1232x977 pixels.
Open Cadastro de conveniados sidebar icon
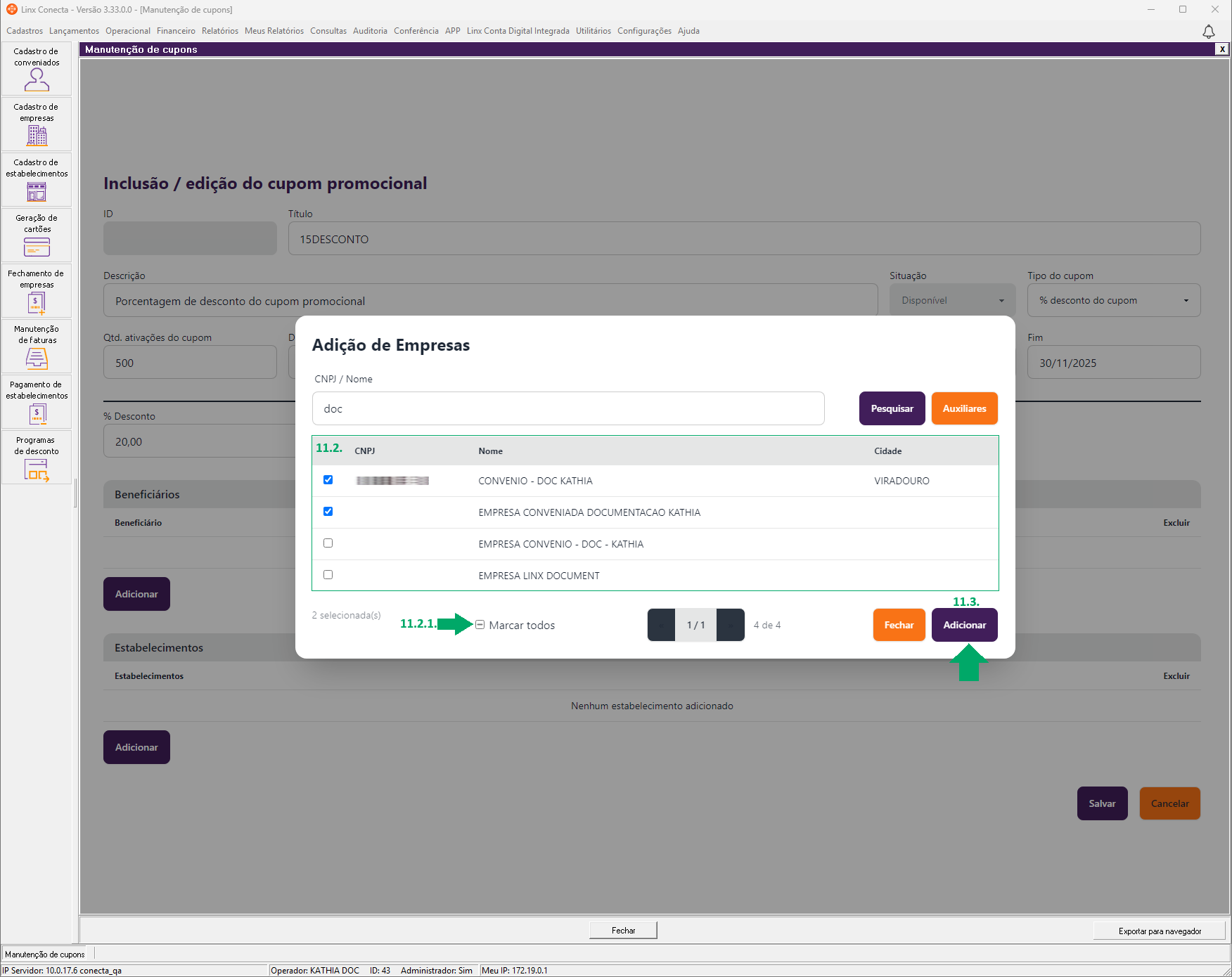click(x=37, y=69)
